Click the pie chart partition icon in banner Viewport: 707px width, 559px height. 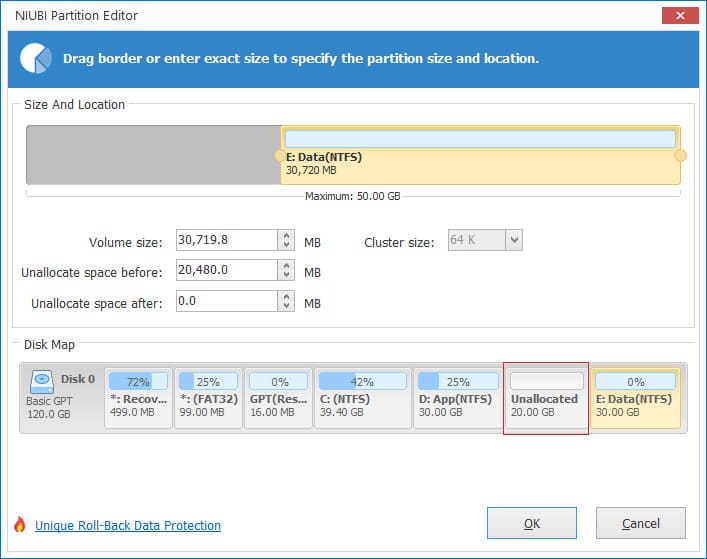pos(35,58)
